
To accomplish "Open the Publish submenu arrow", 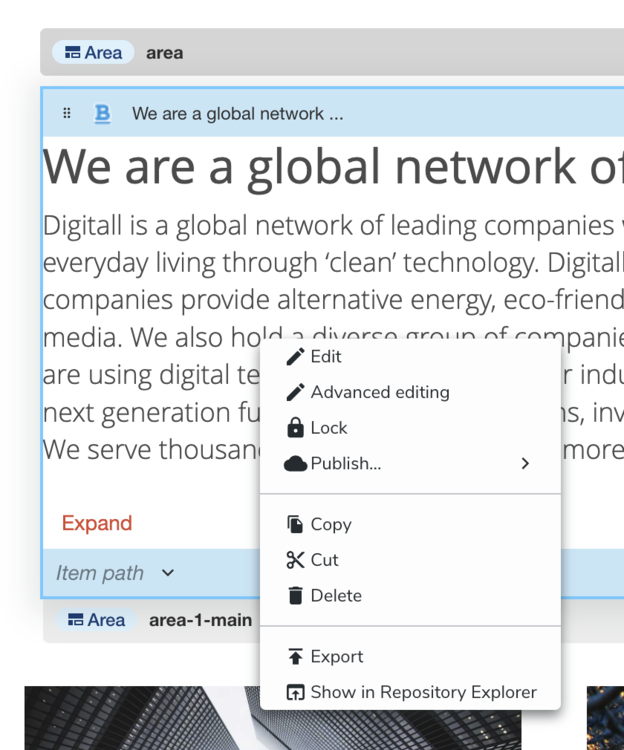I will point(525,464).
